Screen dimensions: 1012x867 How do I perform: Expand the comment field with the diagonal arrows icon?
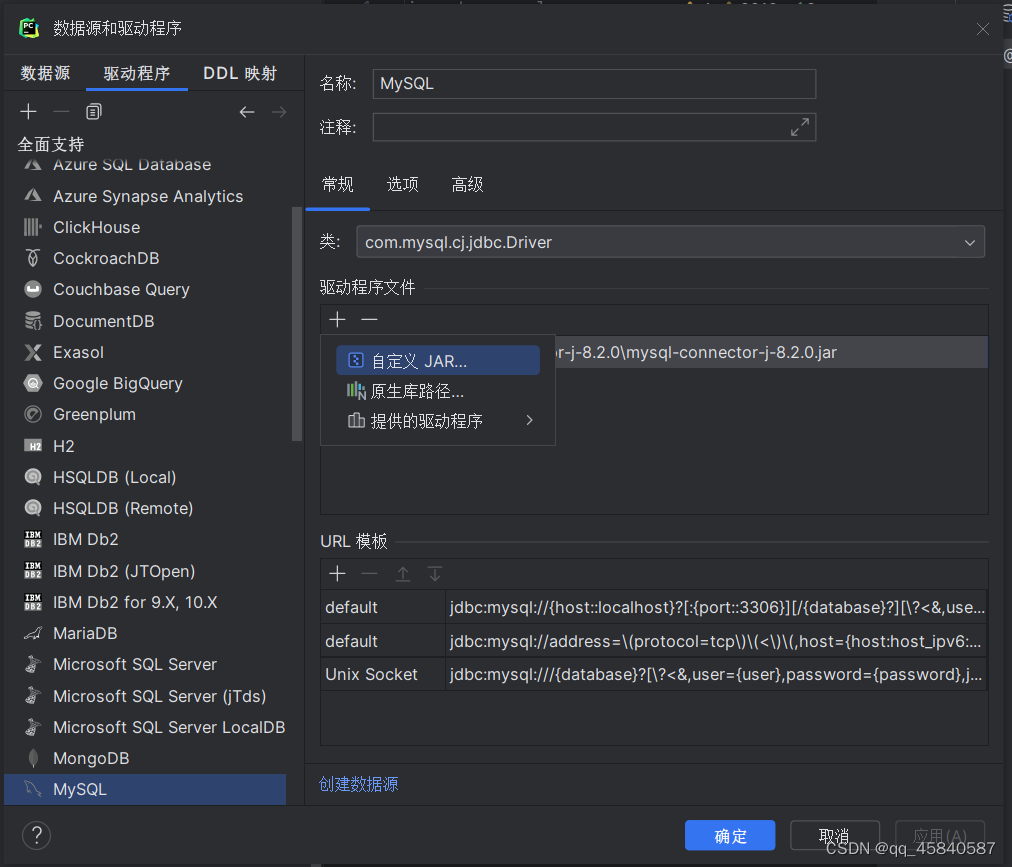(x=800, y=127)
